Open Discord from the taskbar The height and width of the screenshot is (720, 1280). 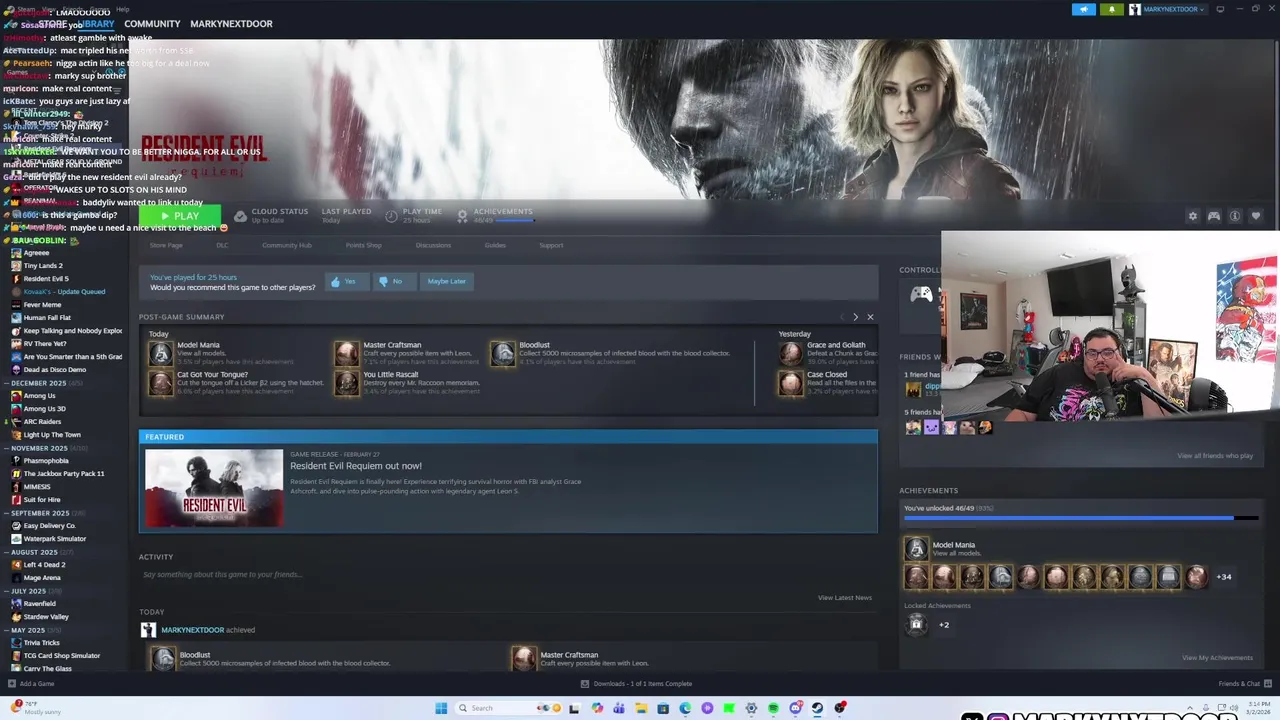(795, 708)
